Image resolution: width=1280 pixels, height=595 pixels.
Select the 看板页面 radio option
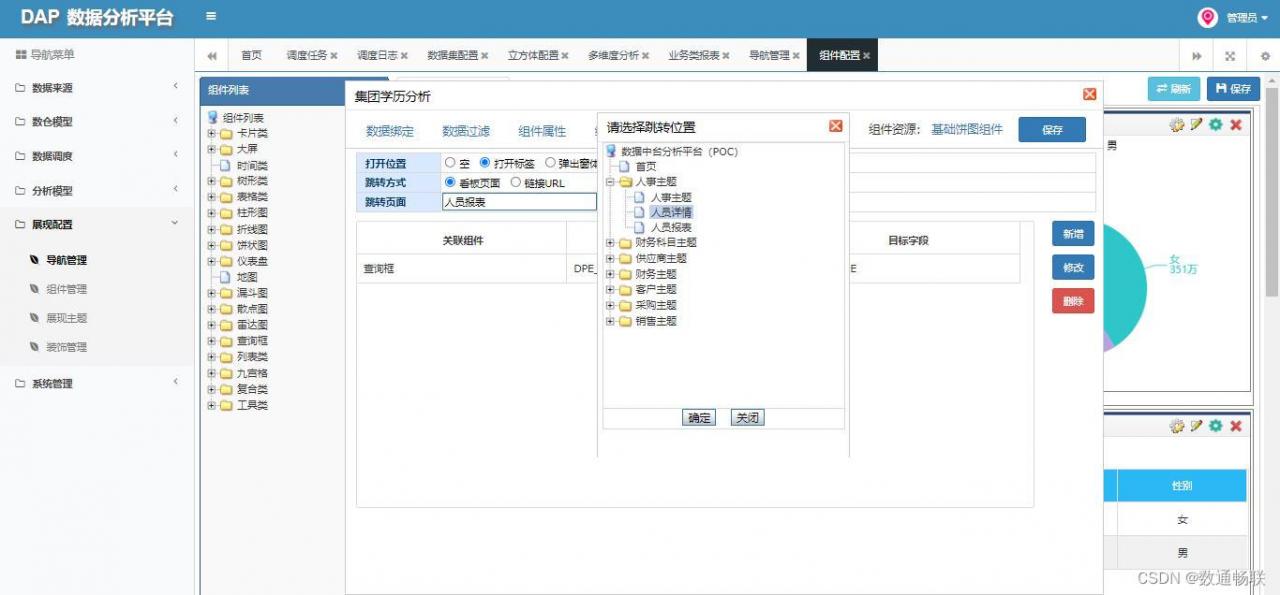pyautogui.click(x=450, y=183)
